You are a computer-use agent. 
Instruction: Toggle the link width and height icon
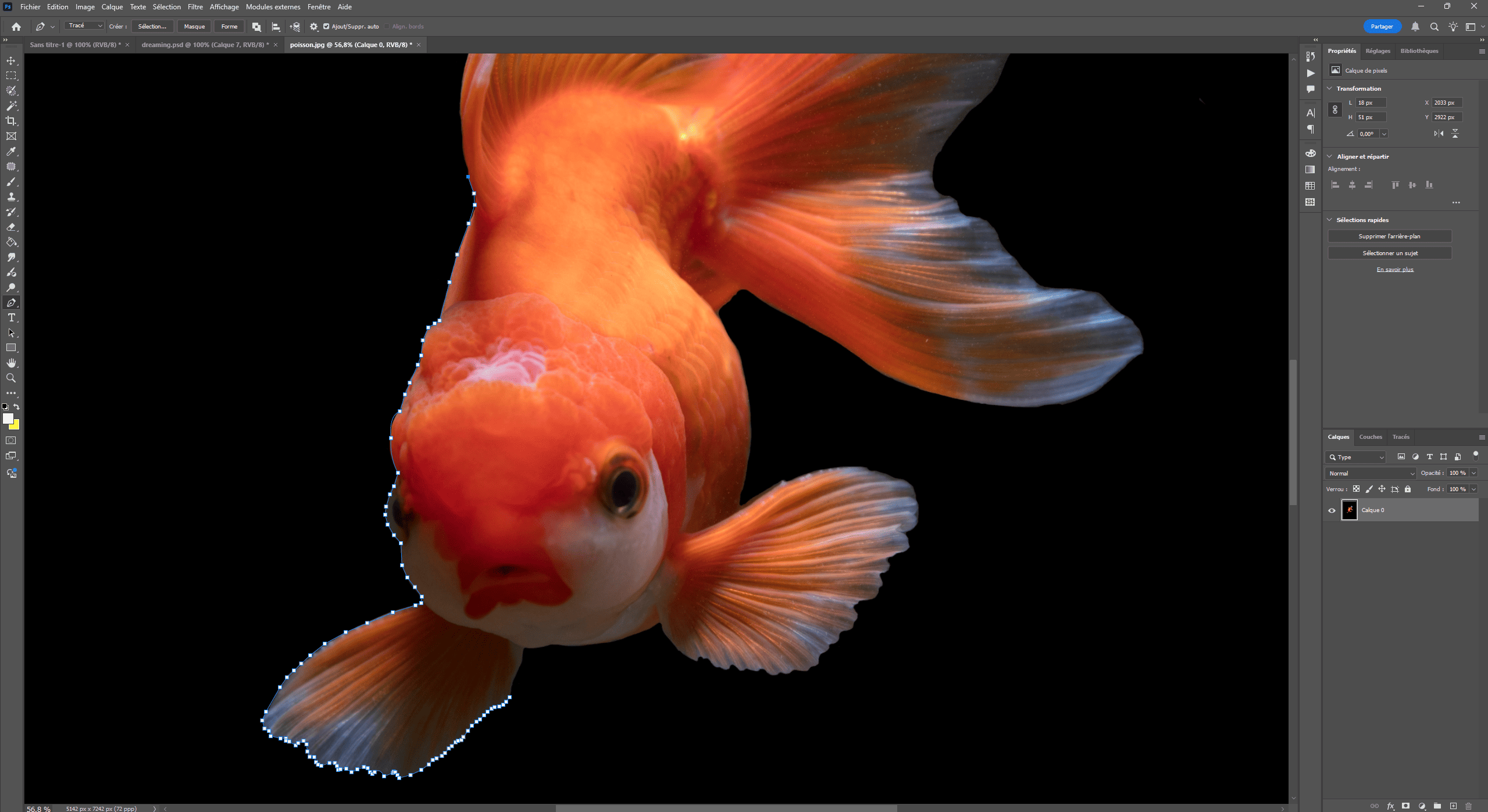click(1335, 109)
